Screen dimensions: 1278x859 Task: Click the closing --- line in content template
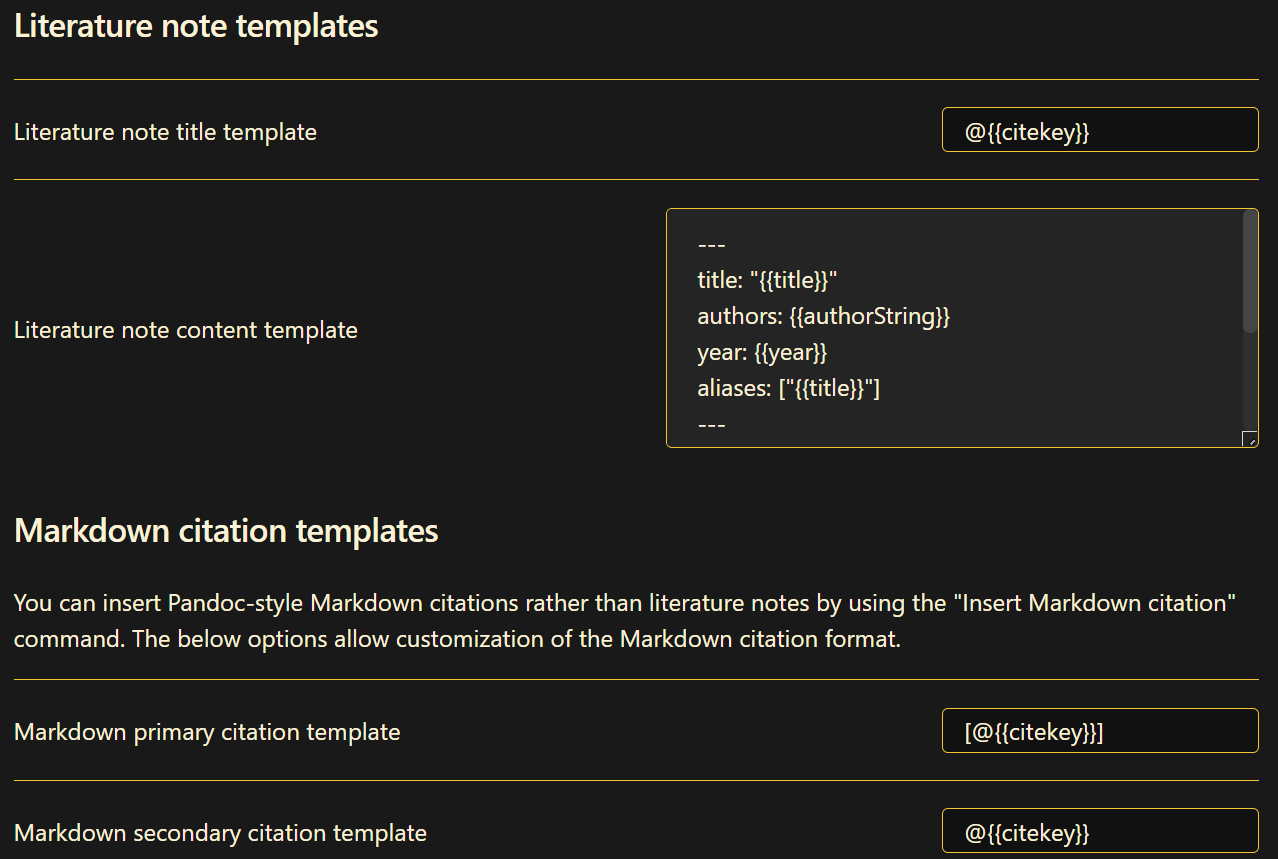coord(711,425)
